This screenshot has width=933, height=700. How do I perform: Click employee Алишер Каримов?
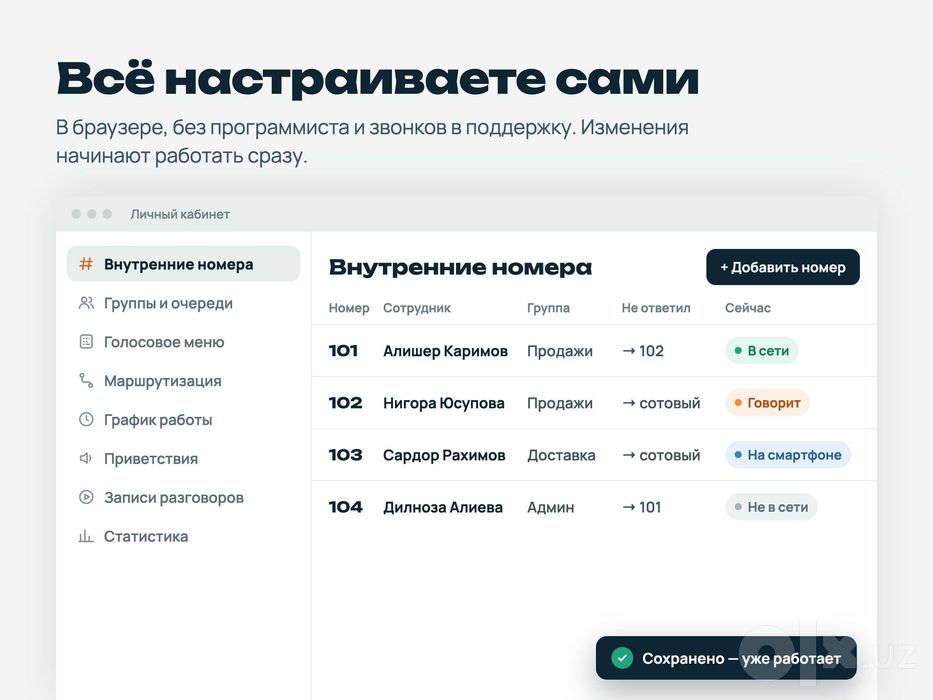click(445, 351)
